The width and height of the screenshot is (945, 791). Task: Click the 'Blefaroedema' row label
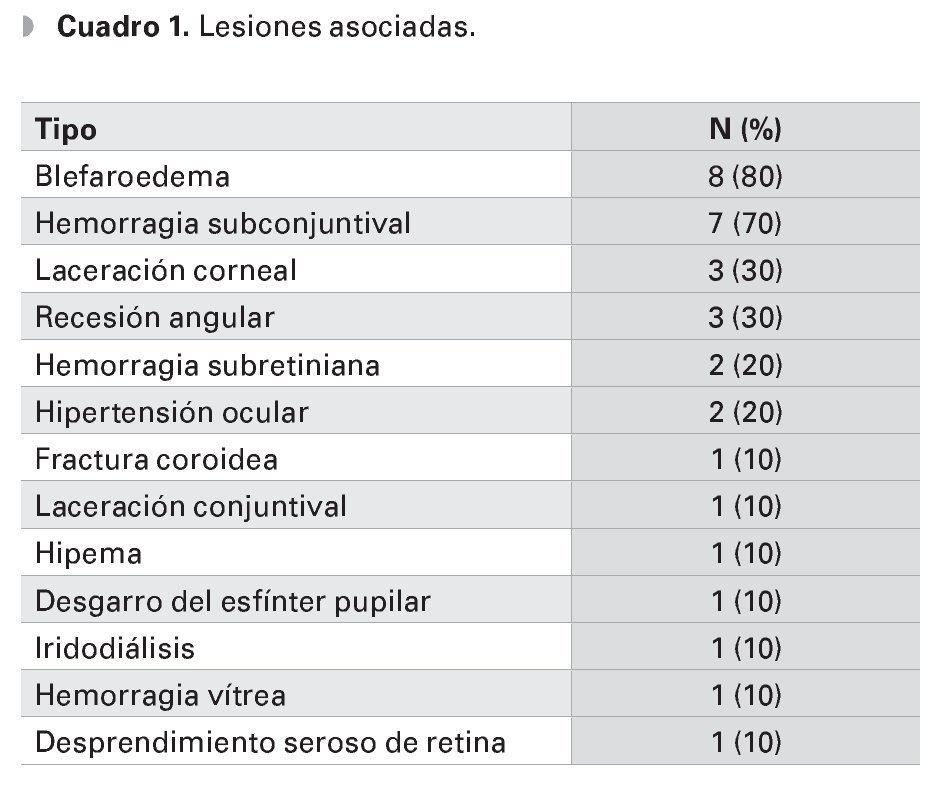pos(132,177)
